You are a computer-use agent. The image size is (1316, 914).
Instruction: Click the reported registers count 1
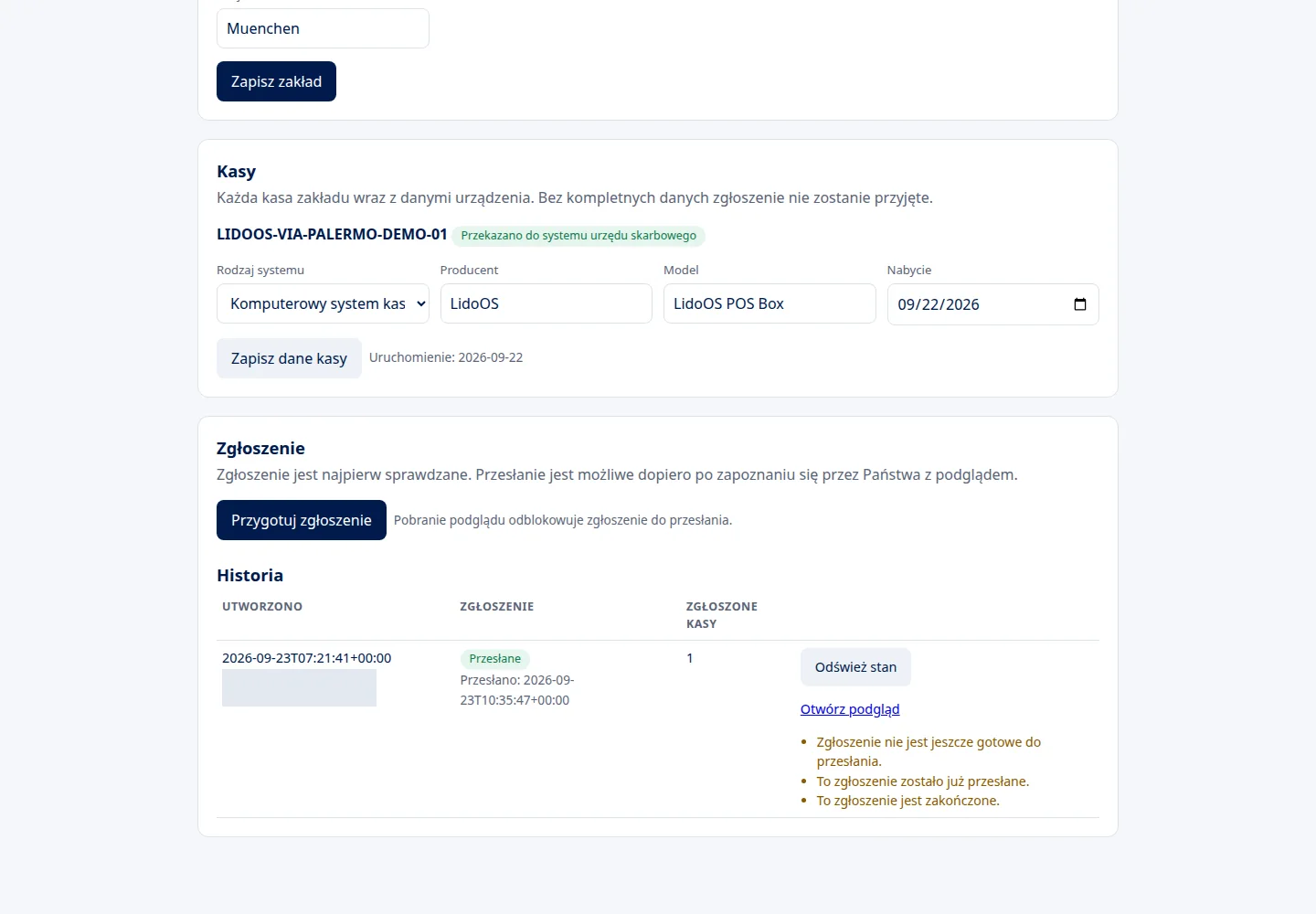(x=690, y=658)
